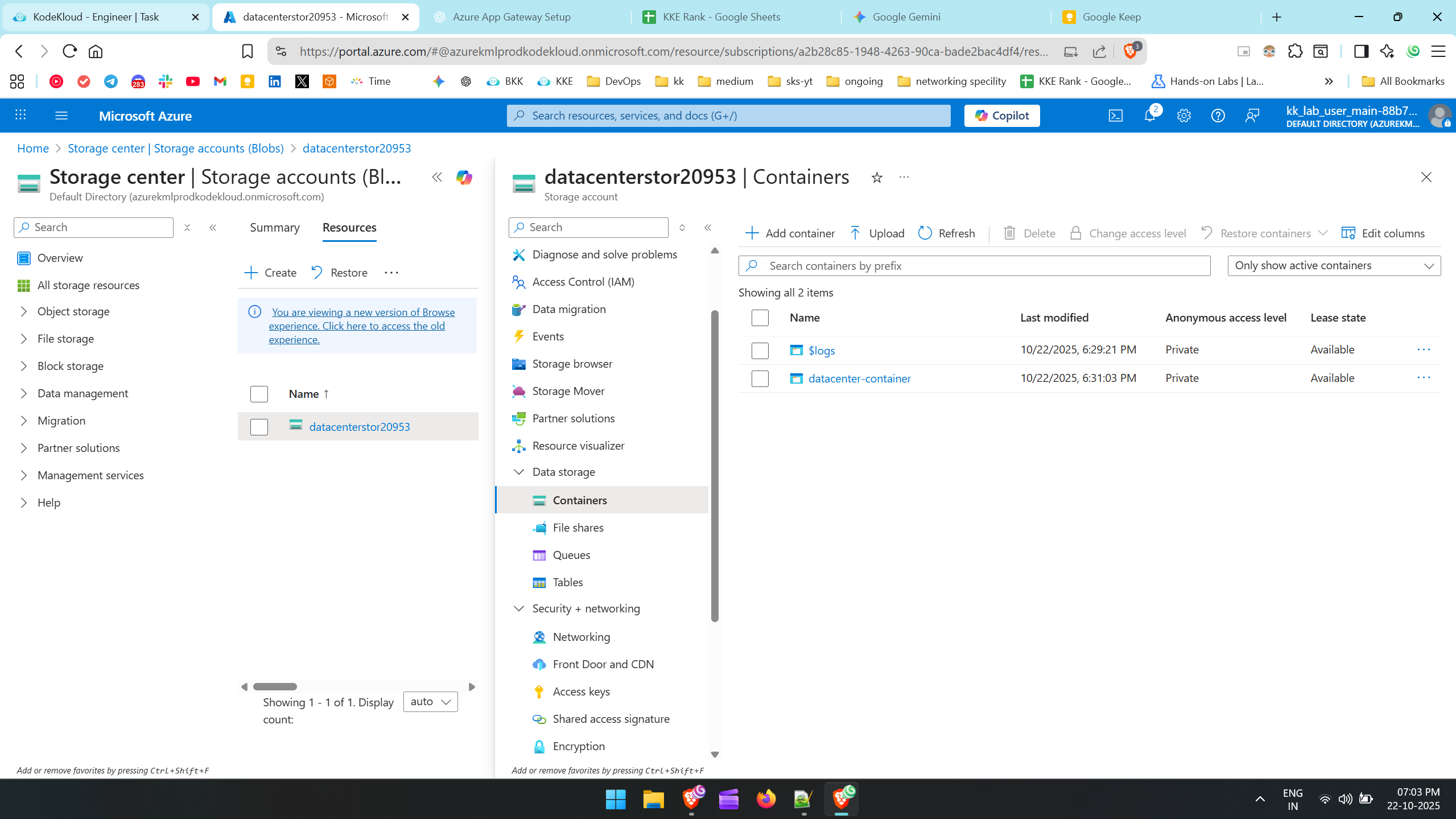Switch to the Summary tab
The width and height of the screenshot is (1456, 819).
274,228
